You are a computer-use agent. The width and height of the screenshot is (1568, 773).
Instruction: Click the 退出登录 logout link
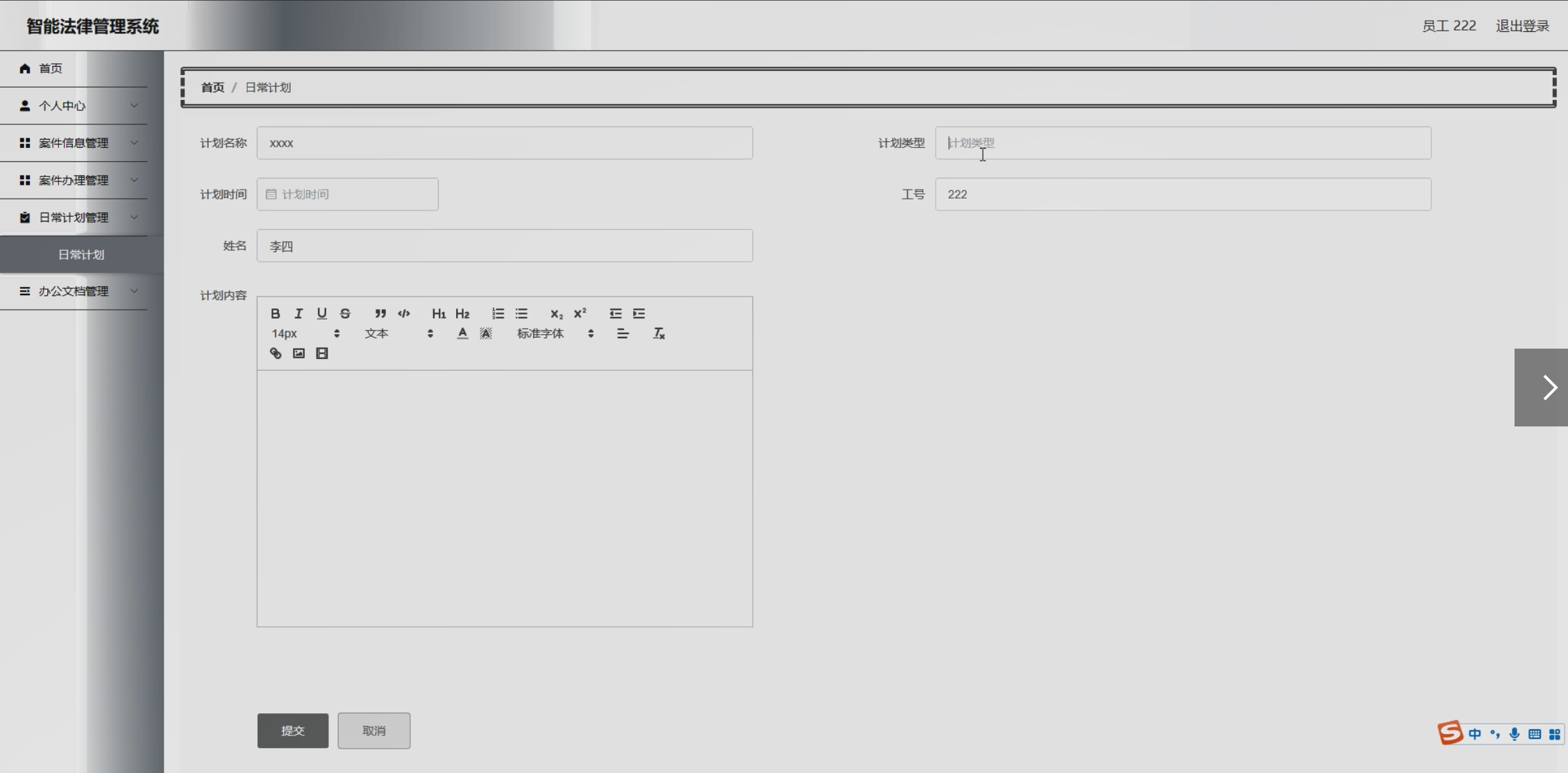(1522, 26)
